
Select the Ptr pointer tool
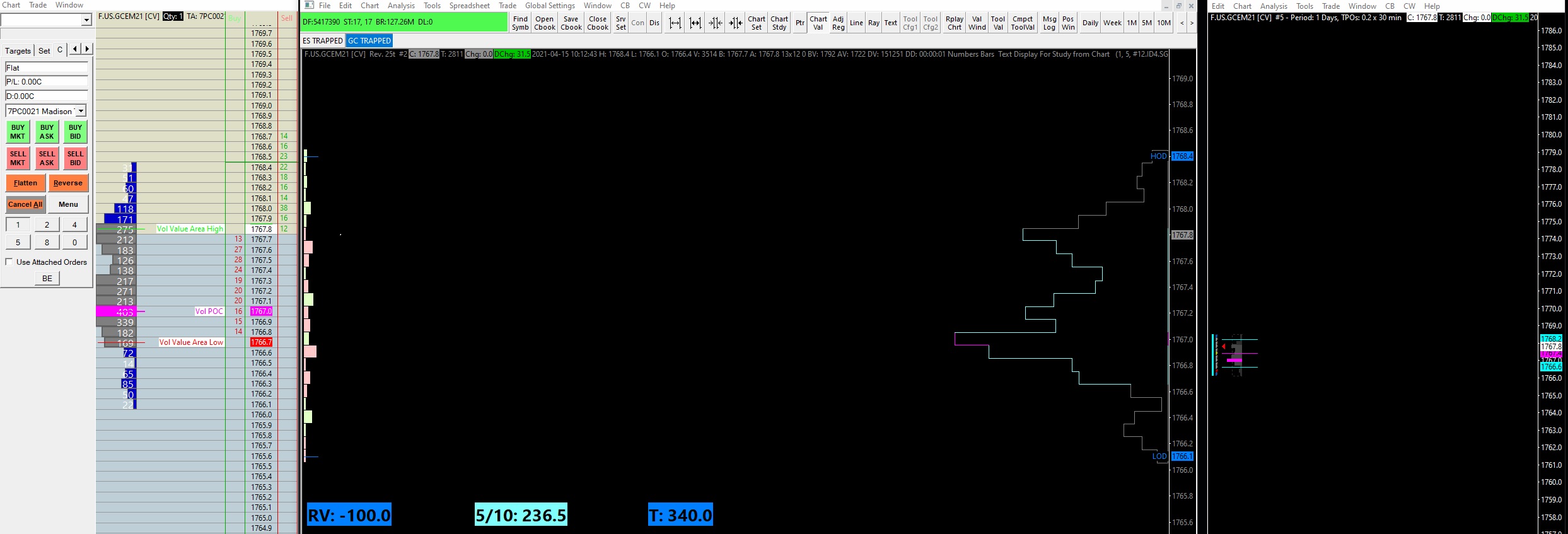coord(799,23)
